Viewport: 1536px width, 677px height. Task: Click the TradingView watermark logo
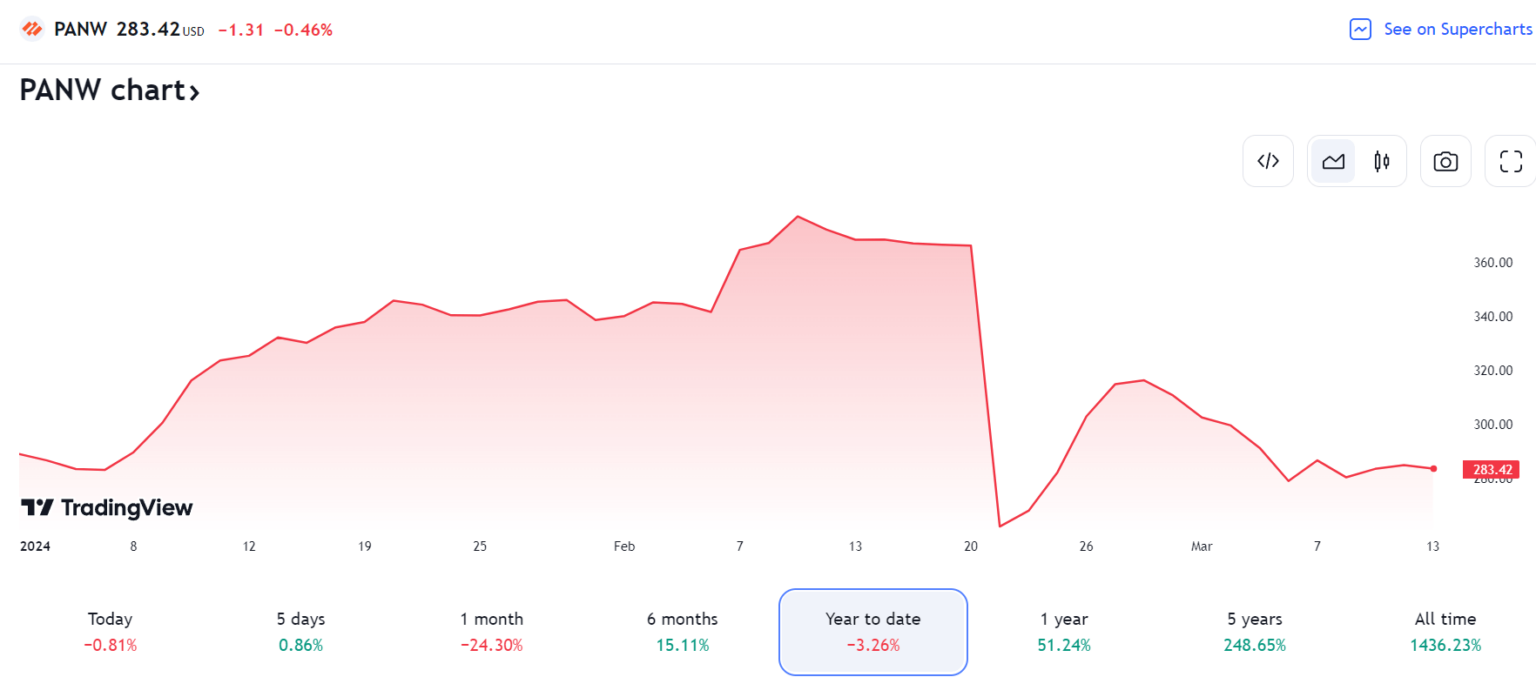point(105,508)
